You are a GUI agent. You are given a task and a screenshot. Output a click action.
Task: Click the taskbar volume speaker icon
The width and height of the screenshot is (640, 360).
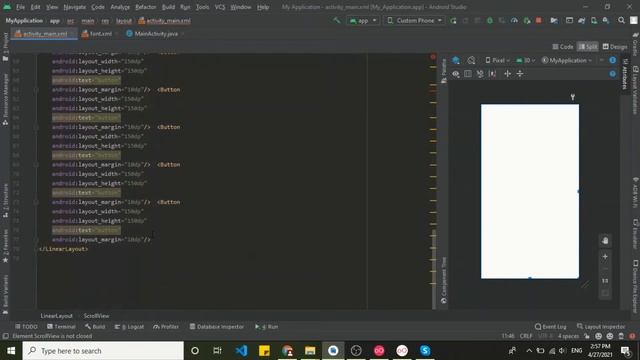(x=562, y=351)
